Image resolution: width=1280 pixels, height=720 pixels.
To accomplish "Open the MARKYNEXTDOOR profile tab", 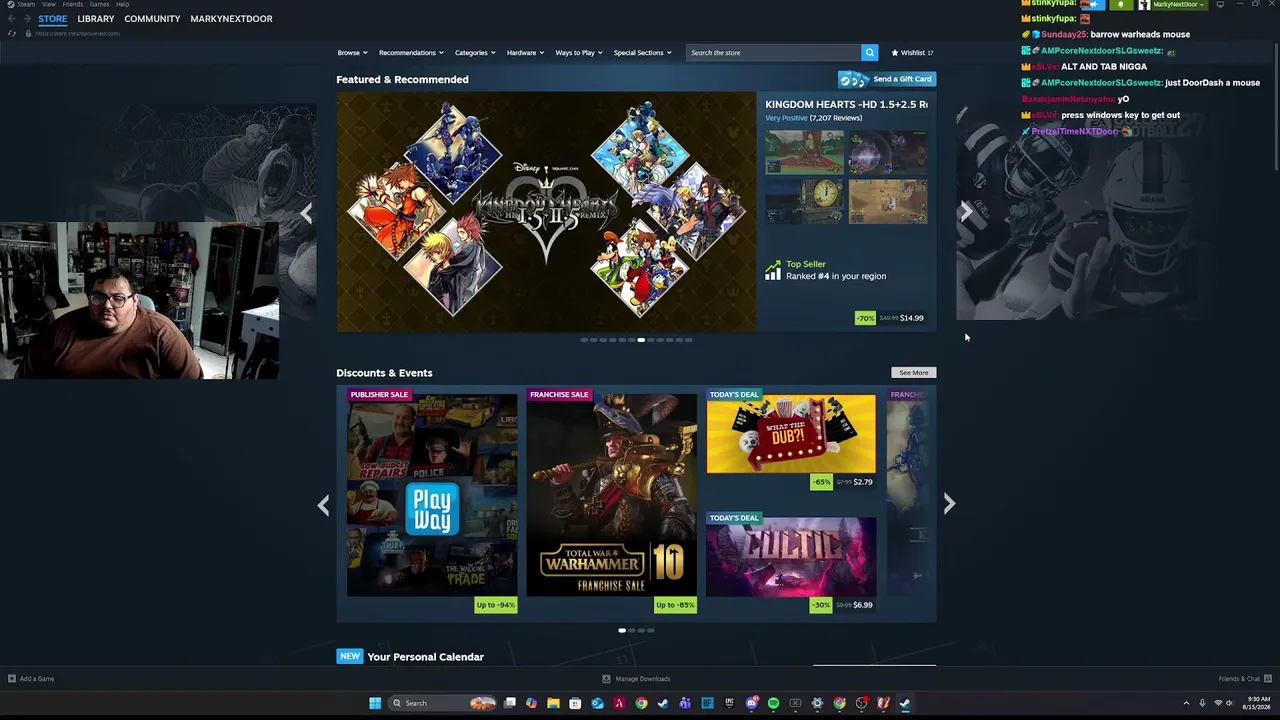I will pyautogui.click(x=231, y=19).
